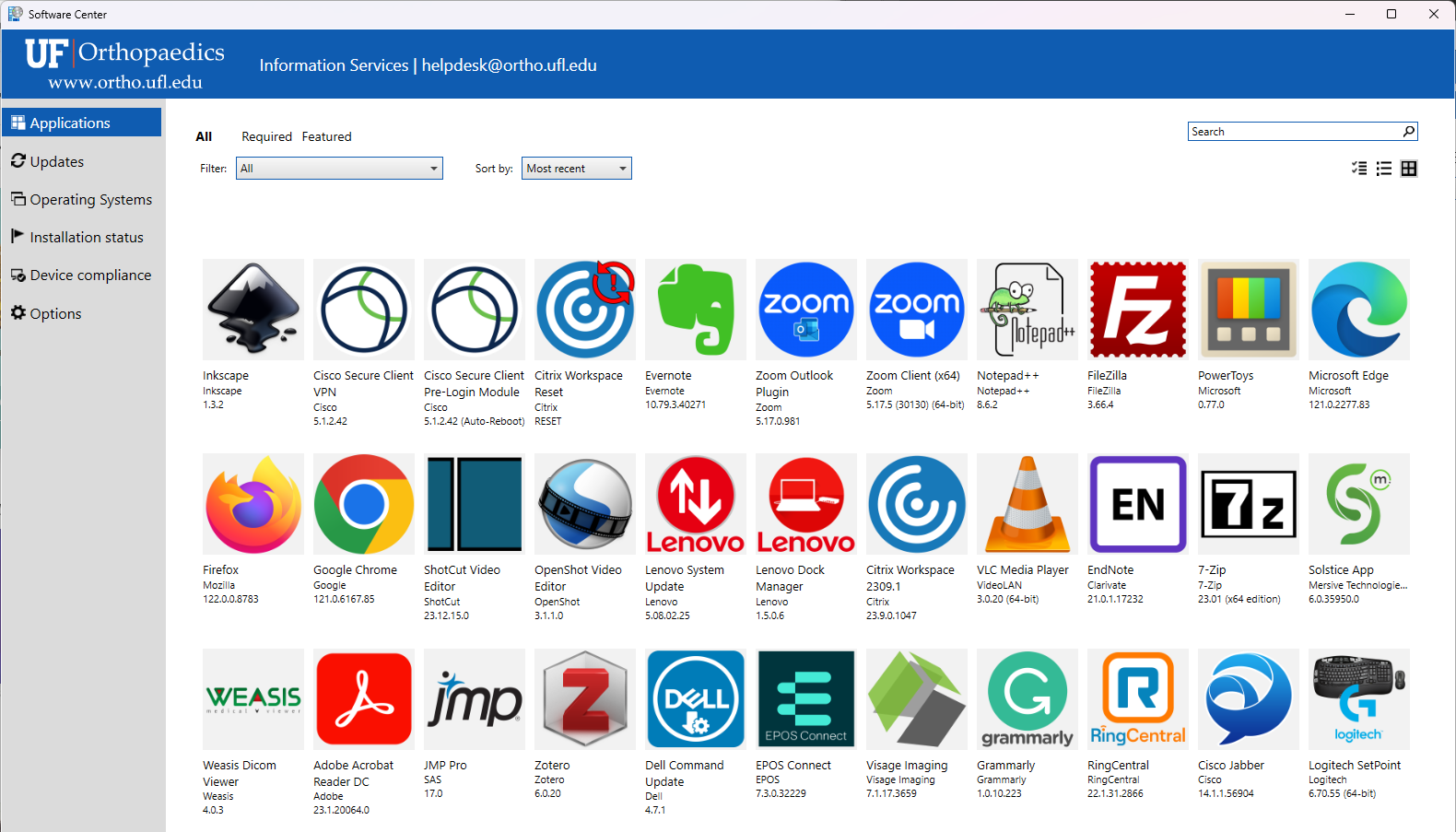Open the RingCentral icon

click(x=1138, y=699)
